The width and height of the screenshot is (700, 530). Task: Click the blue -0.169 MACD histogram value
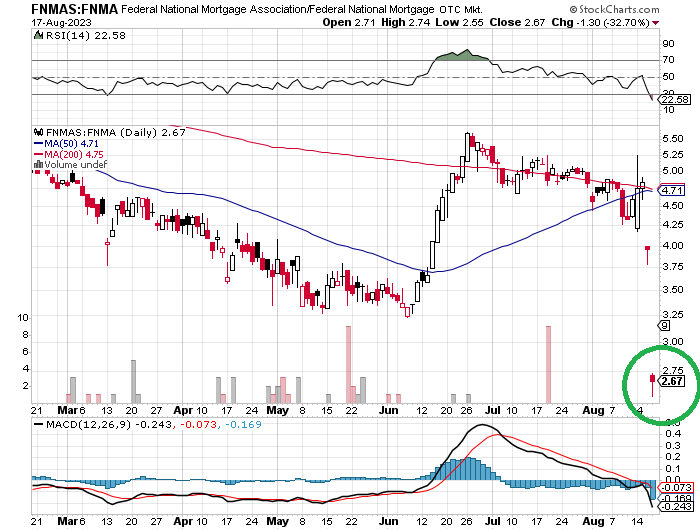243,424
